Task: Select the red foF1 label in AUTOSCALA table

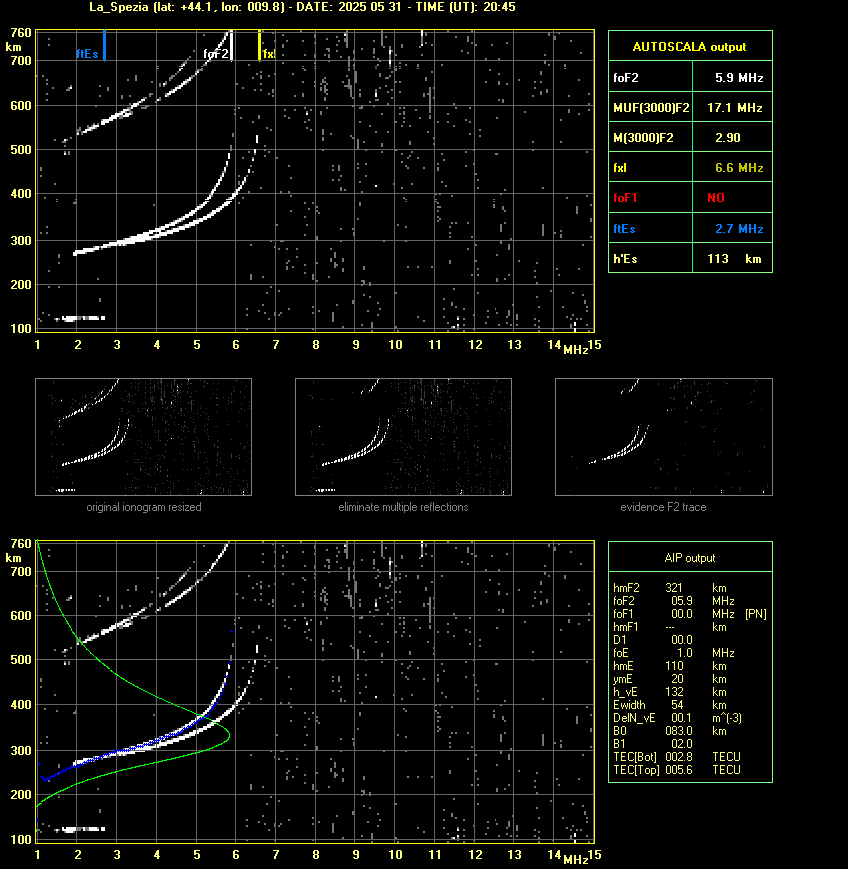Action: [625, 198]
